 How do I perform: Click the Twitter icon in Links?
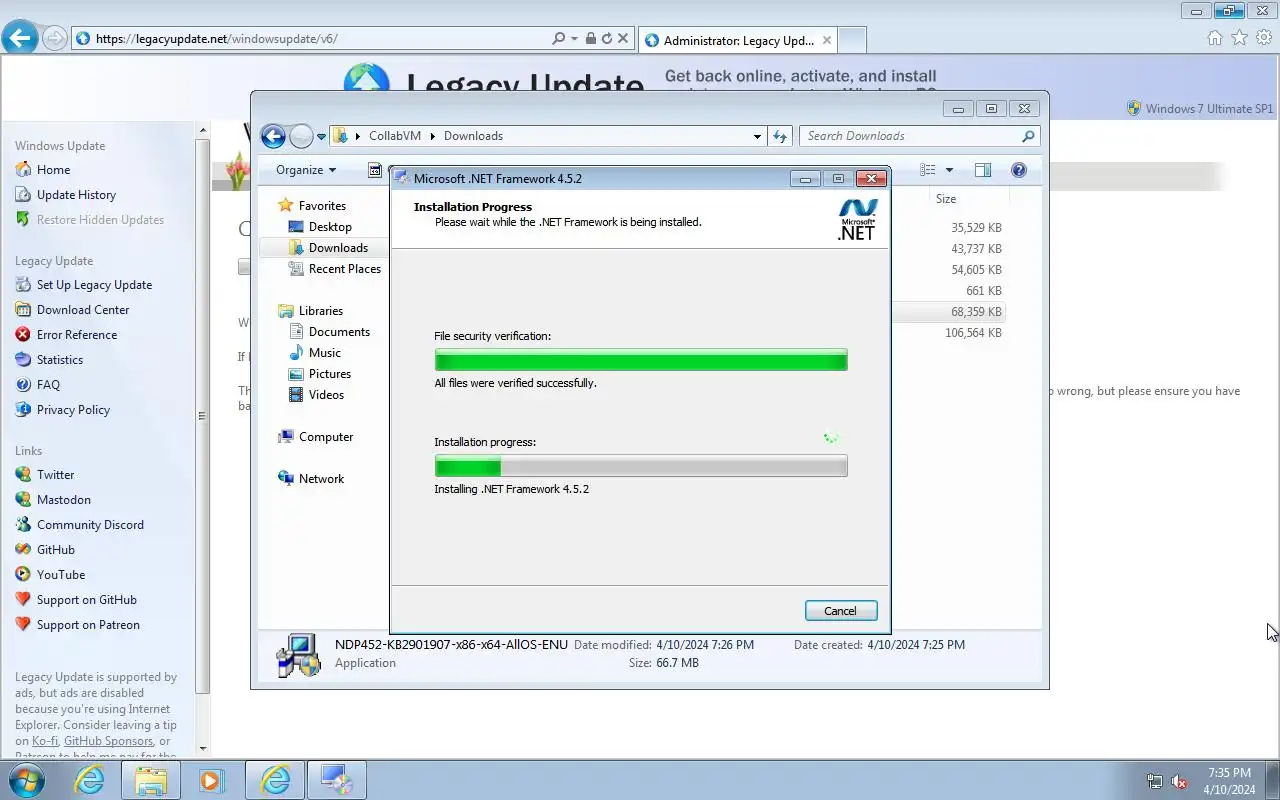tap(23, 475)
